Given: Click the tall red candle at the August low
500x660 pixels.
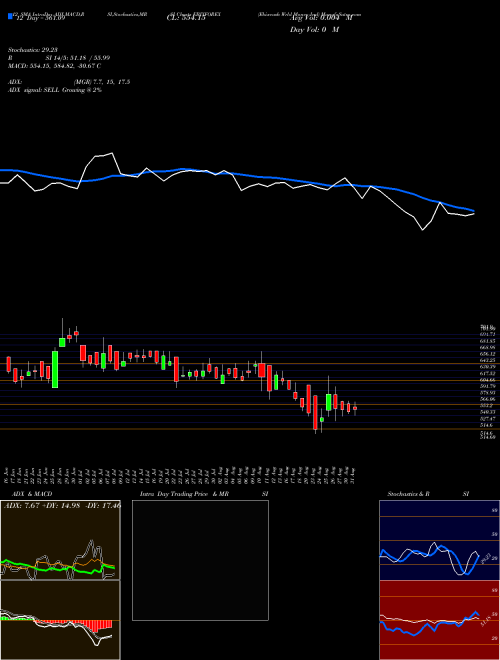Looking at the screenshot, I should [315, 412].
